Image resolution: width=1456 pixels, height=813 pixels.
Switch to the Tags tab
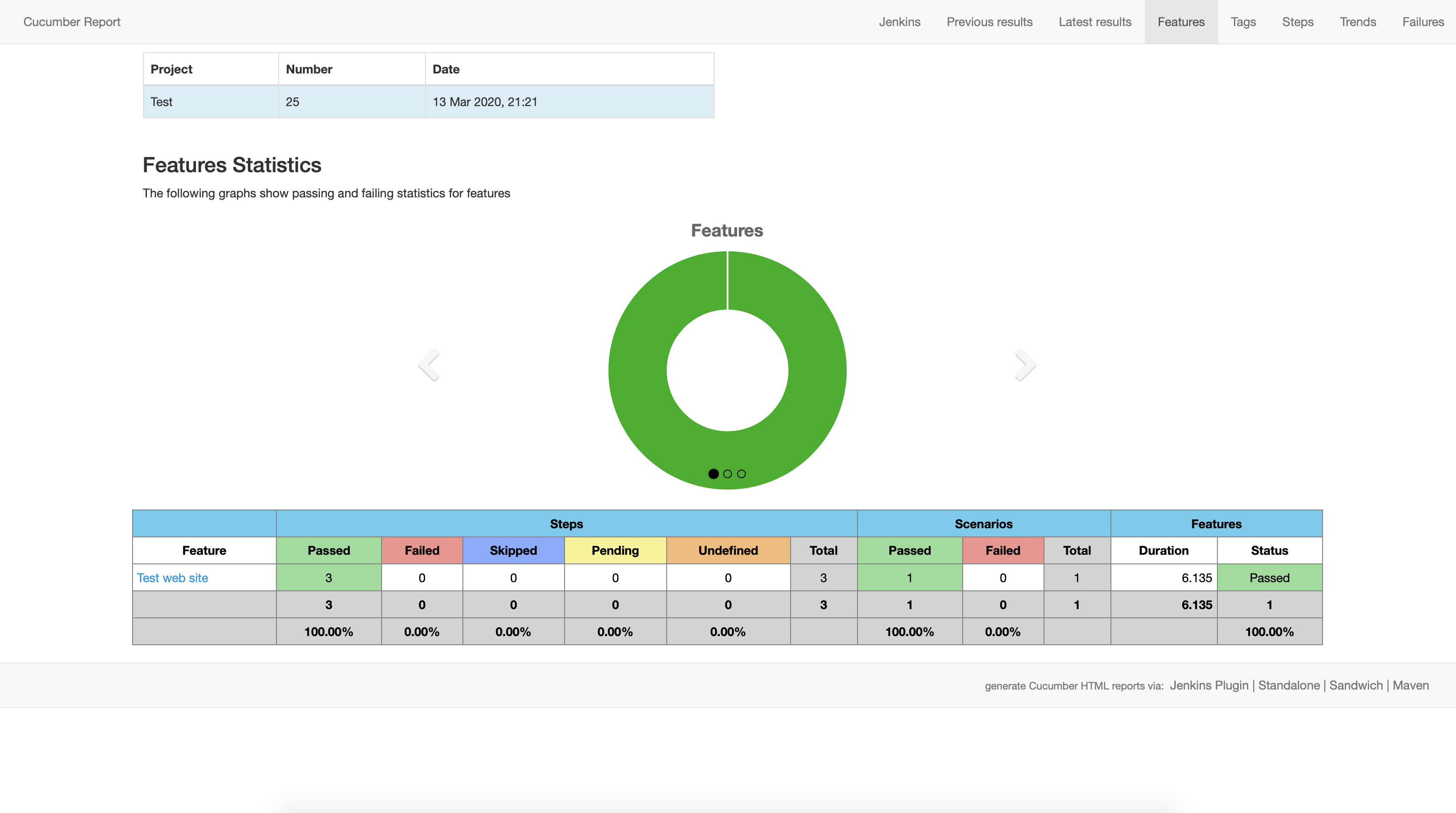(1243, 22)
